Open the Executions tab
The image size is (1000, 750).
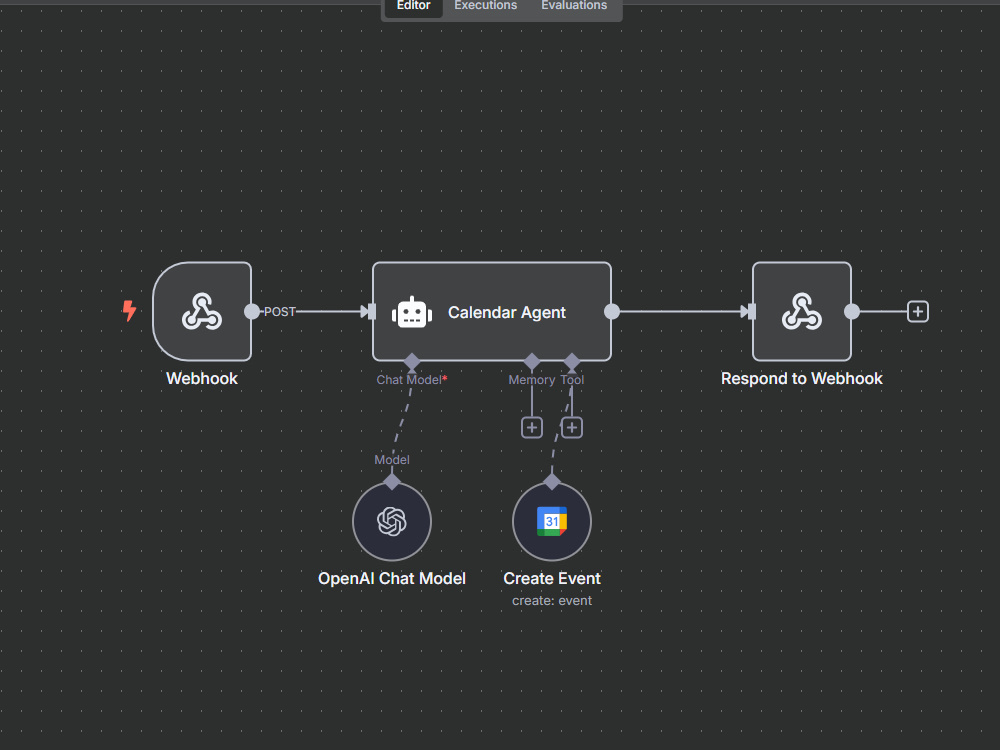(485, 6)
